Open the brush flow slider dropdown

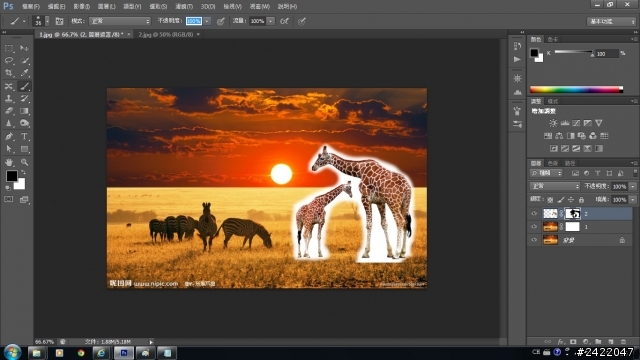click(271, 21)
